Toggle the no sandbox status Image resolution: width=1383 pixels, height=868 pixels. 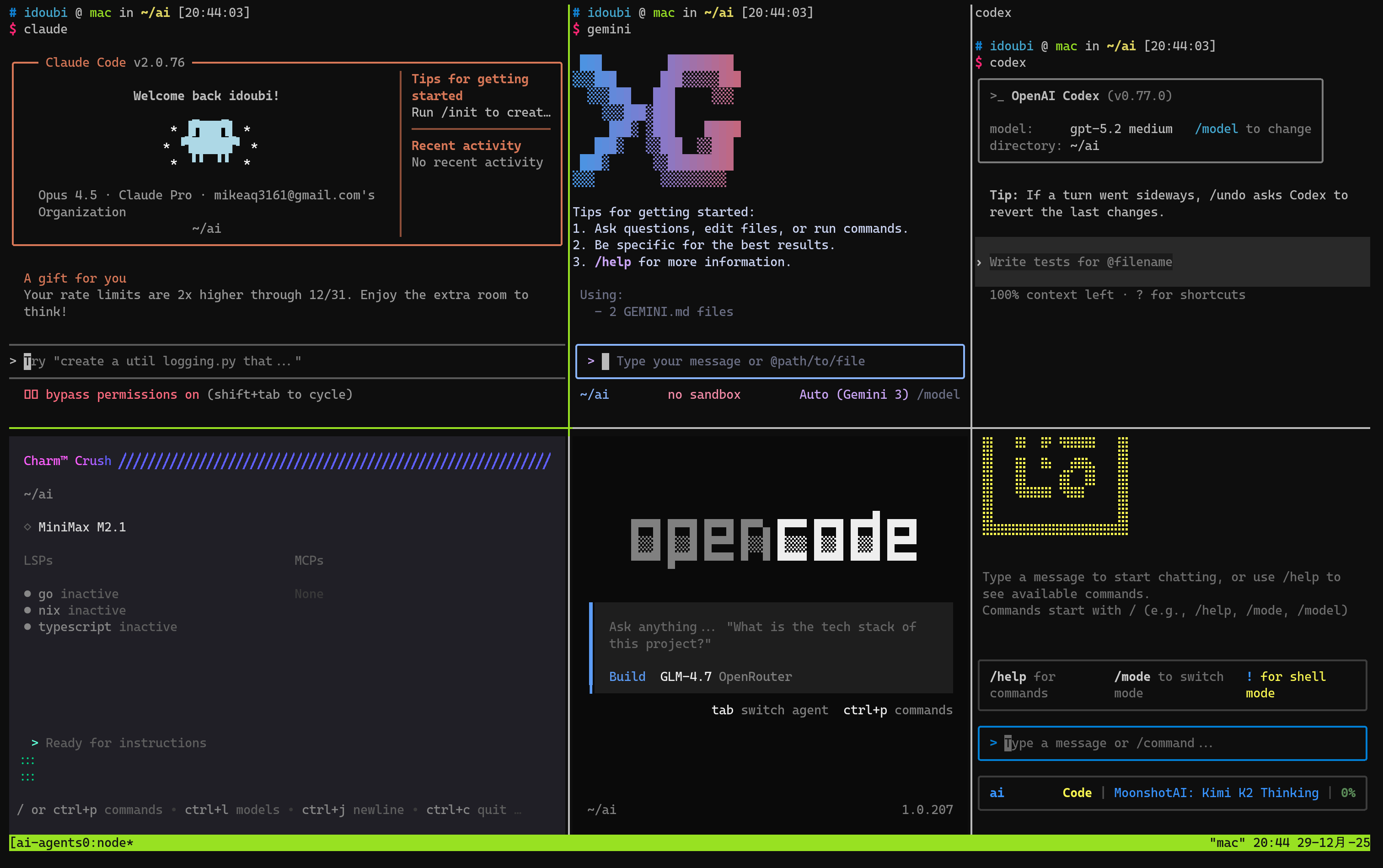tap(703, 394)
